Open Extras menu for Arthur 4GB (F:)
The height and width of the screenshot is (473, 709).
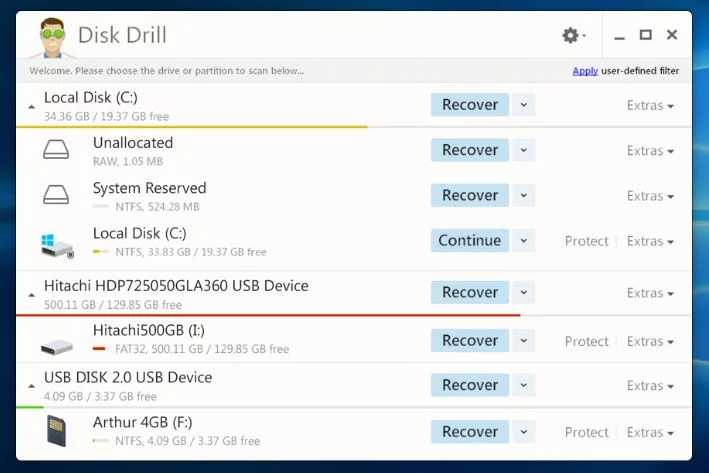tap(650, 432)
